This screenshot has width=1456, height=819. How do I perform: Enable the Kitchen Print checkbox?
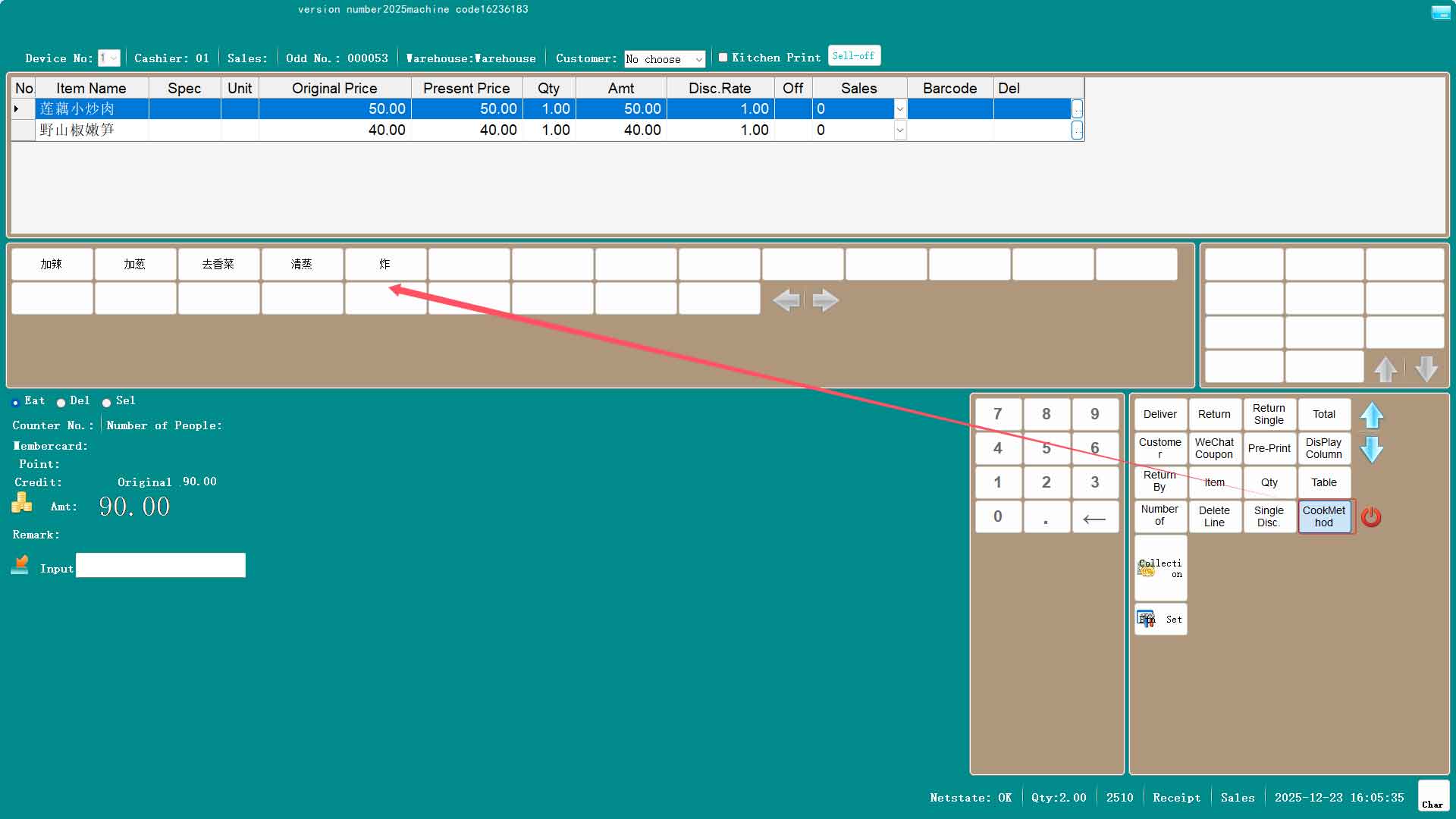point(723,58)
